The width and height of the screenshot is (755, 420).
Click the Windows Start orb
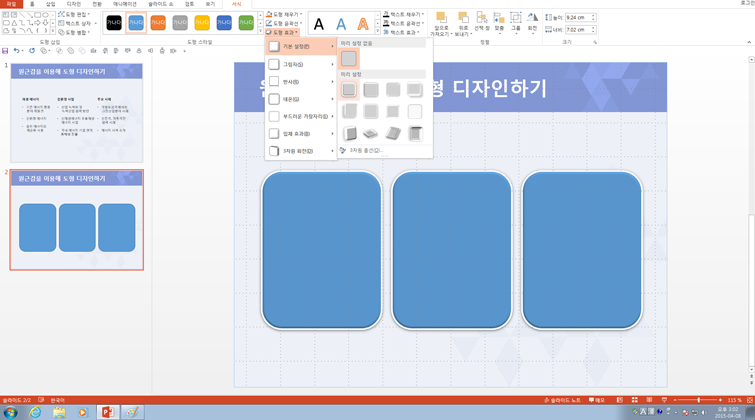pyautogui.click(x=10, y=412)
